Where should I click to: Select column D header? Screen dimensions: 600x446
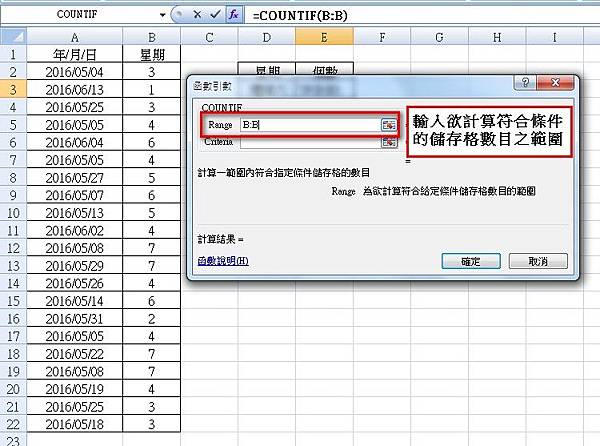[x=267, y=37]
